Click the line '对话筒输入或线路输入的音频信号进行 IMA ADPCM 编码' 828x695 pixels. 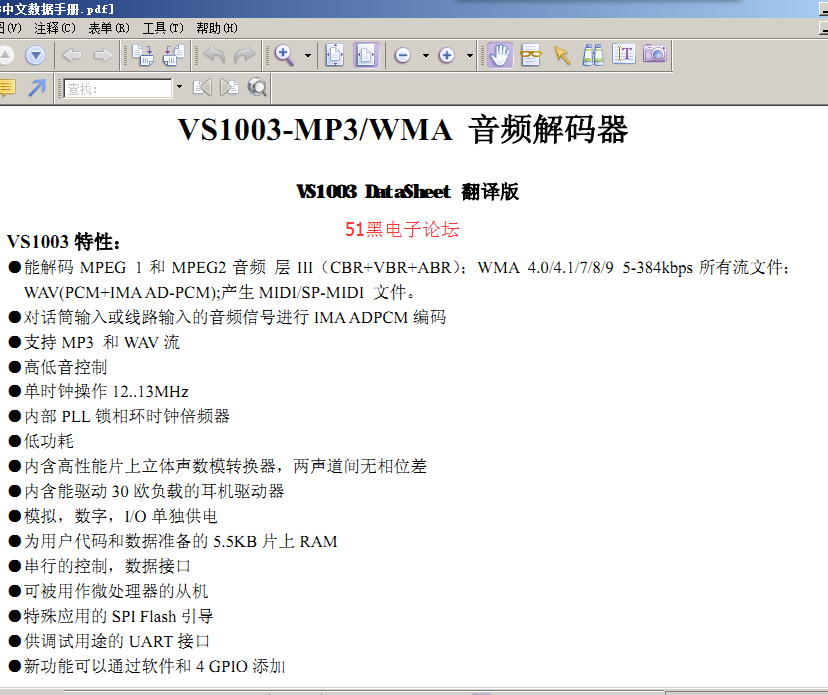click(x=235, y=317)
